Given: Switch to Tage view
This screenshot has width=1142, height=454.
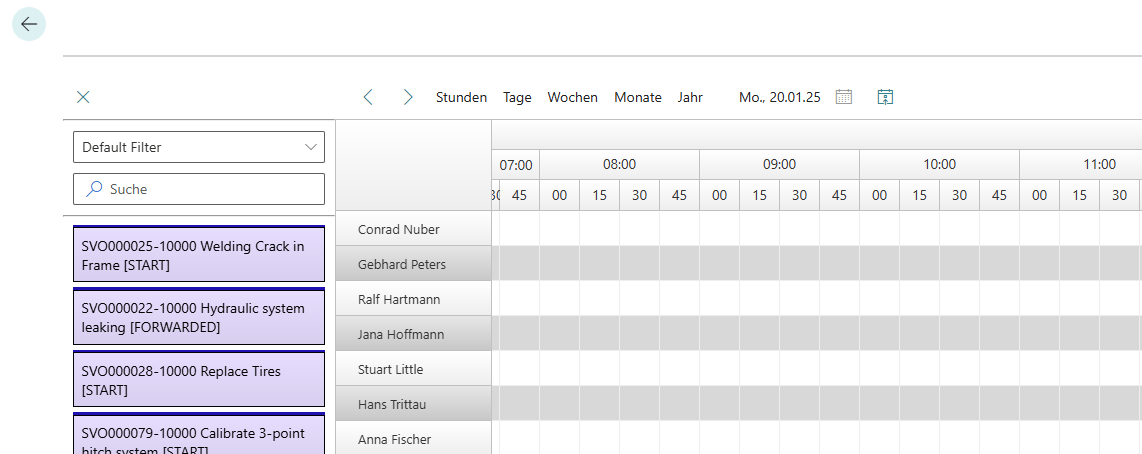Looking at the screenshot, I should pos(517,97).
